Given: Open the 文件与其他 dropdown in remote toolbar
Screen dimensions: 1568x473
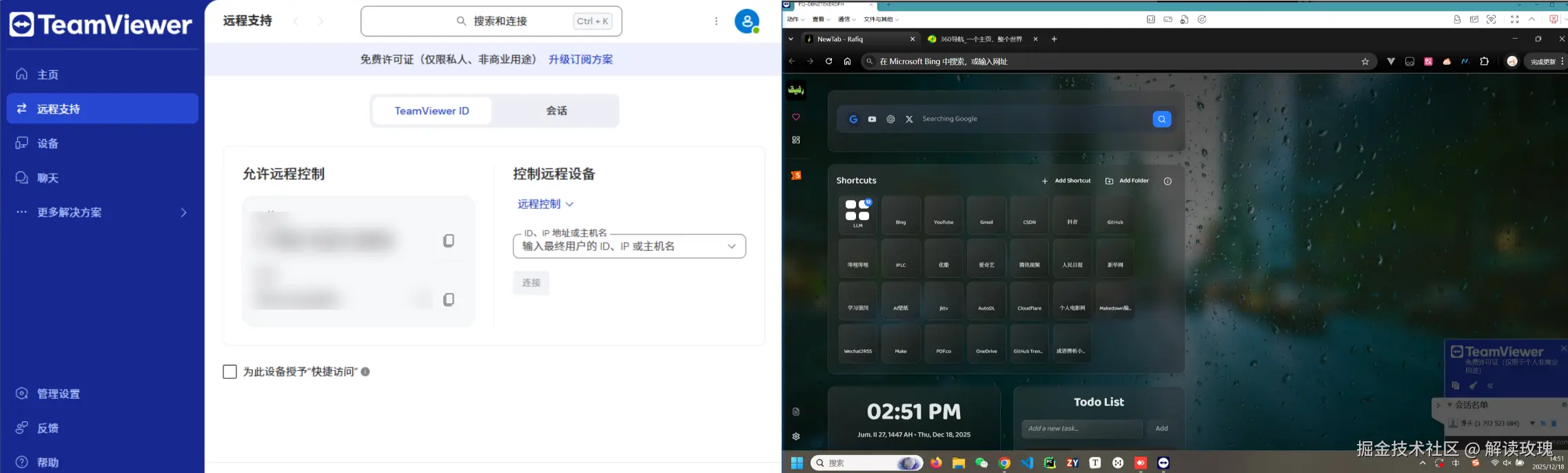Looking at the screenshot, I should [881, 19].
